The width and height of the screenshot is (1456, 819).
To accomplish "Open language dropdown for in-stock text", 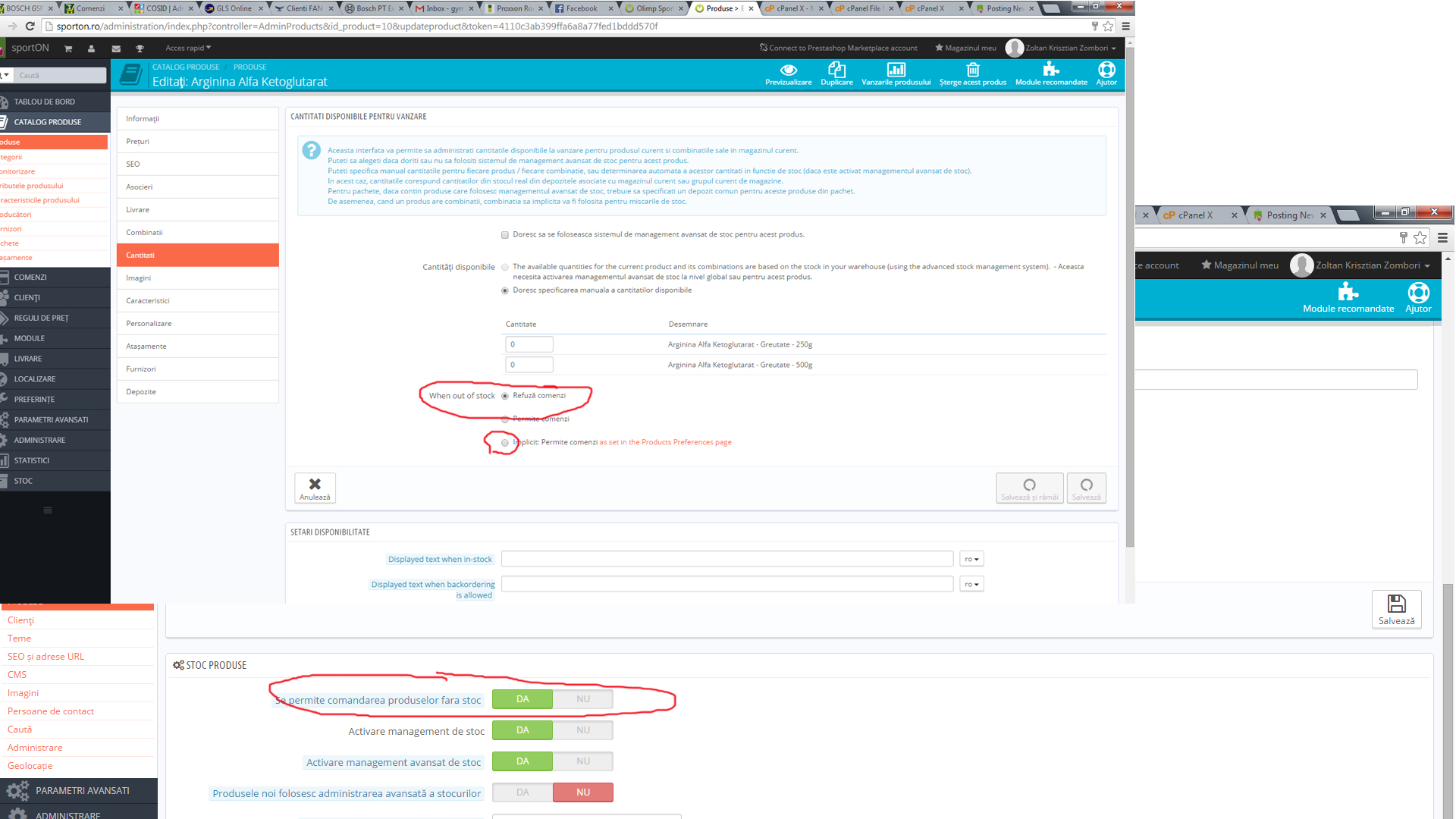I will tap(971, 559).
